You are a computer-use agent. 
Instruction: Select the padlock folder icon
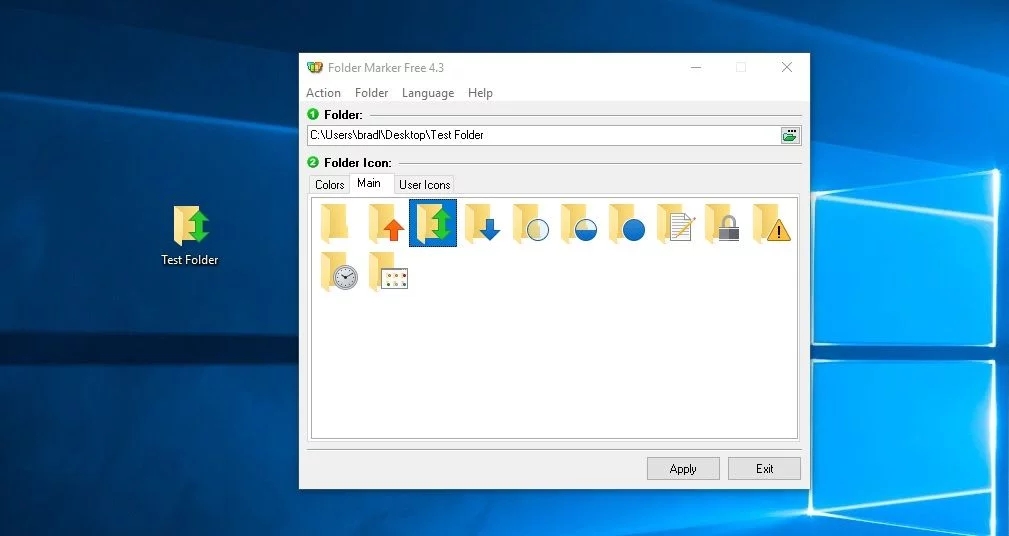pos(722,223)
